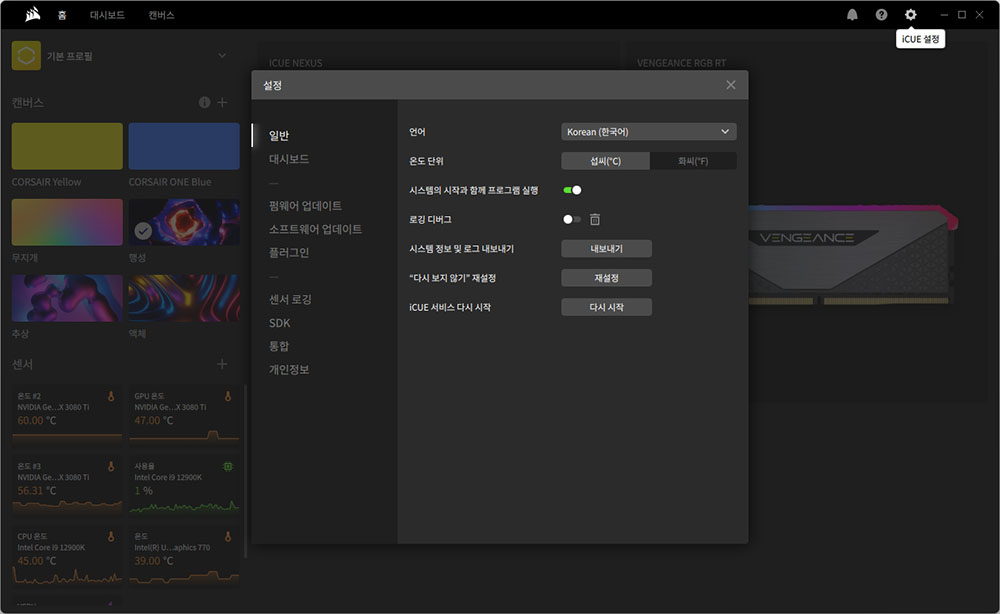Open the 홈 tab
This screenshot has width=1000, height=614.
pos(62,15)
